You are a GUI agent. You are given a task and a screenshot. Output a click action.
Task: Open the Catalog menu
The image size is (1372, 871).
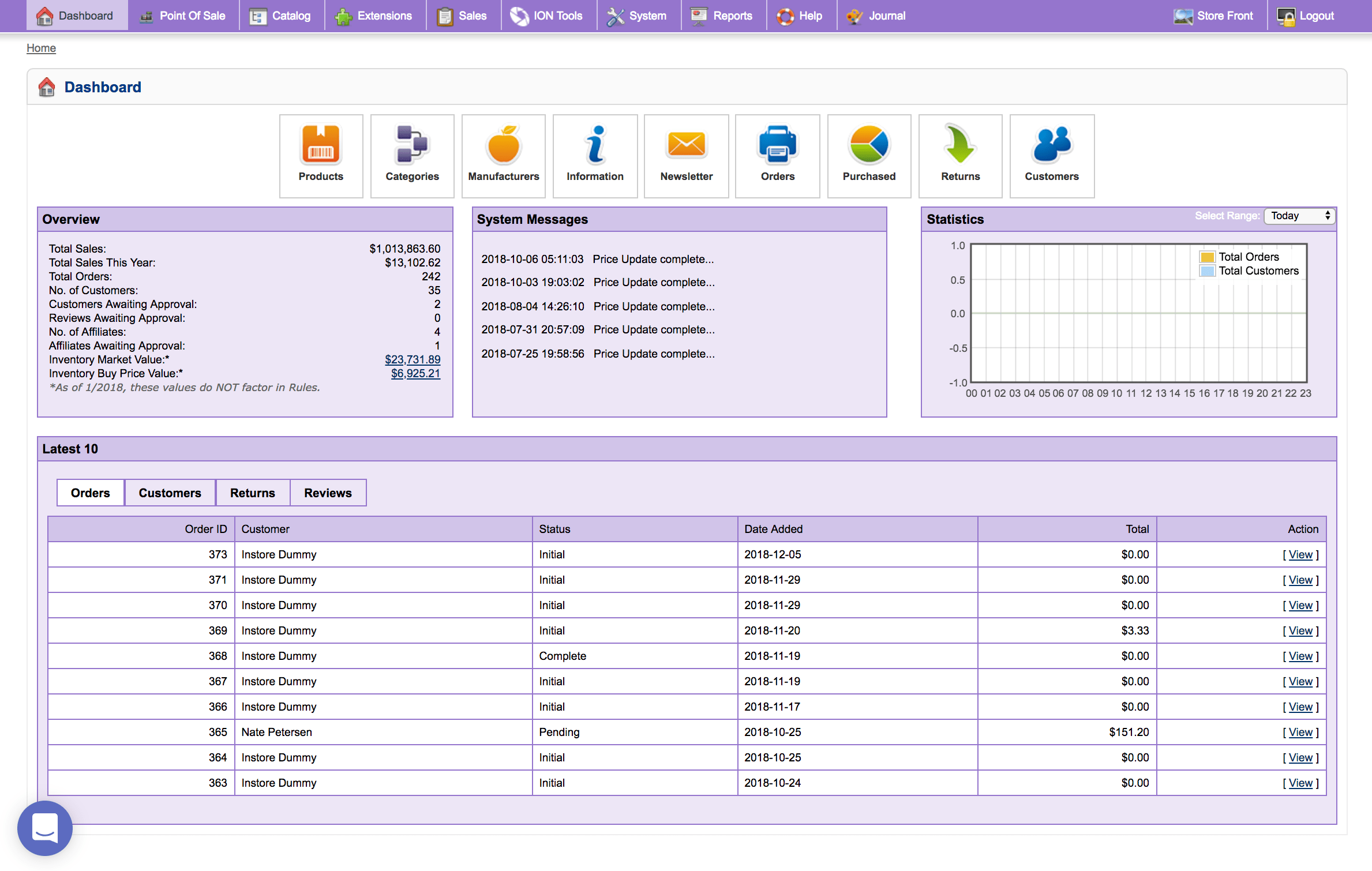(x=281, y=16)
